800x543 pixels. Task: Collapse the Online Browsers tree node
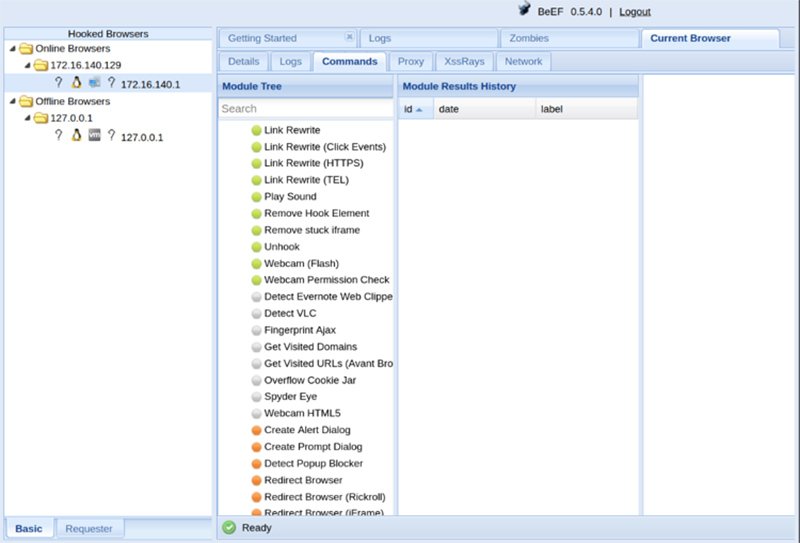13,48
